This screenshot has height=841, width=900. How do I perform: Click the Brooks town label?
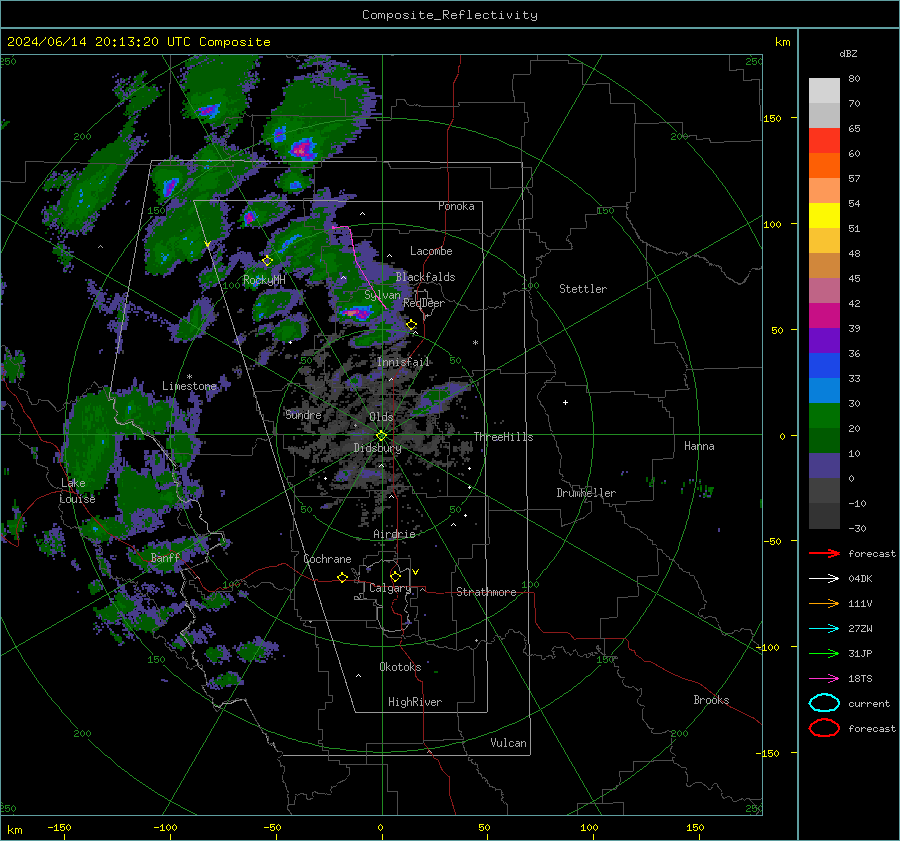[x=711, y=700]
